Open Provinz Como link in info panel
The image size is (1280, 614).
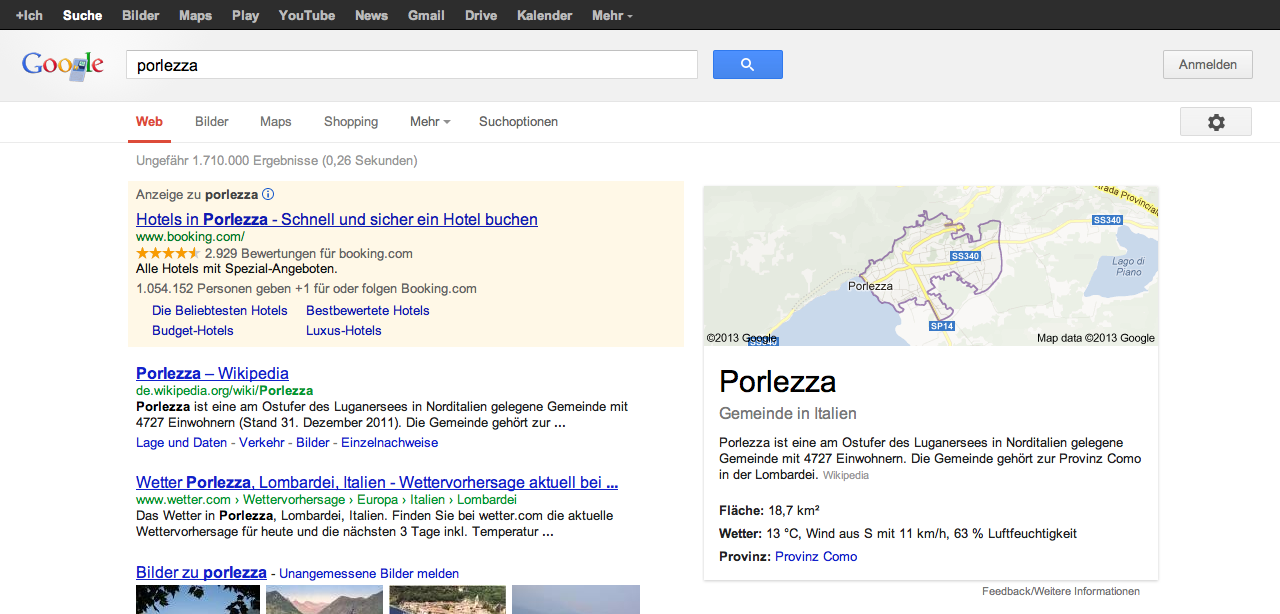816,557
